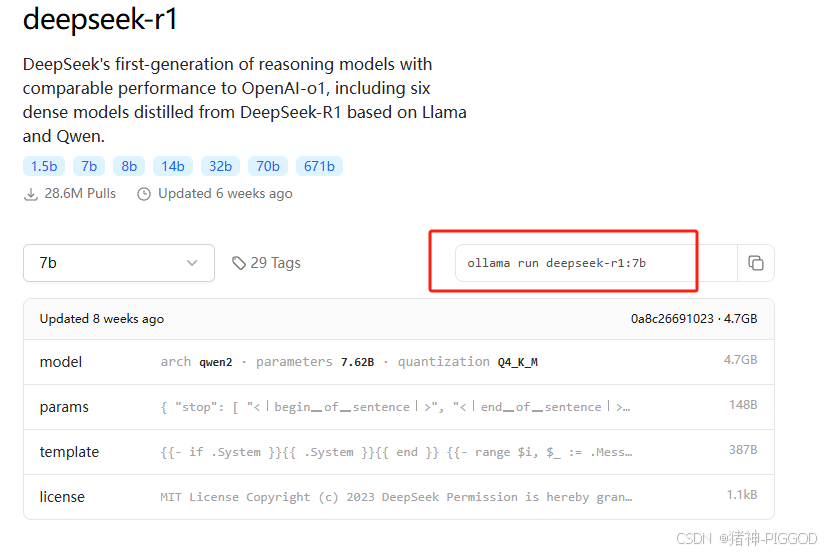Open the license file row
Viewport: 834px width, 554px height.
(x=399, y=497)
